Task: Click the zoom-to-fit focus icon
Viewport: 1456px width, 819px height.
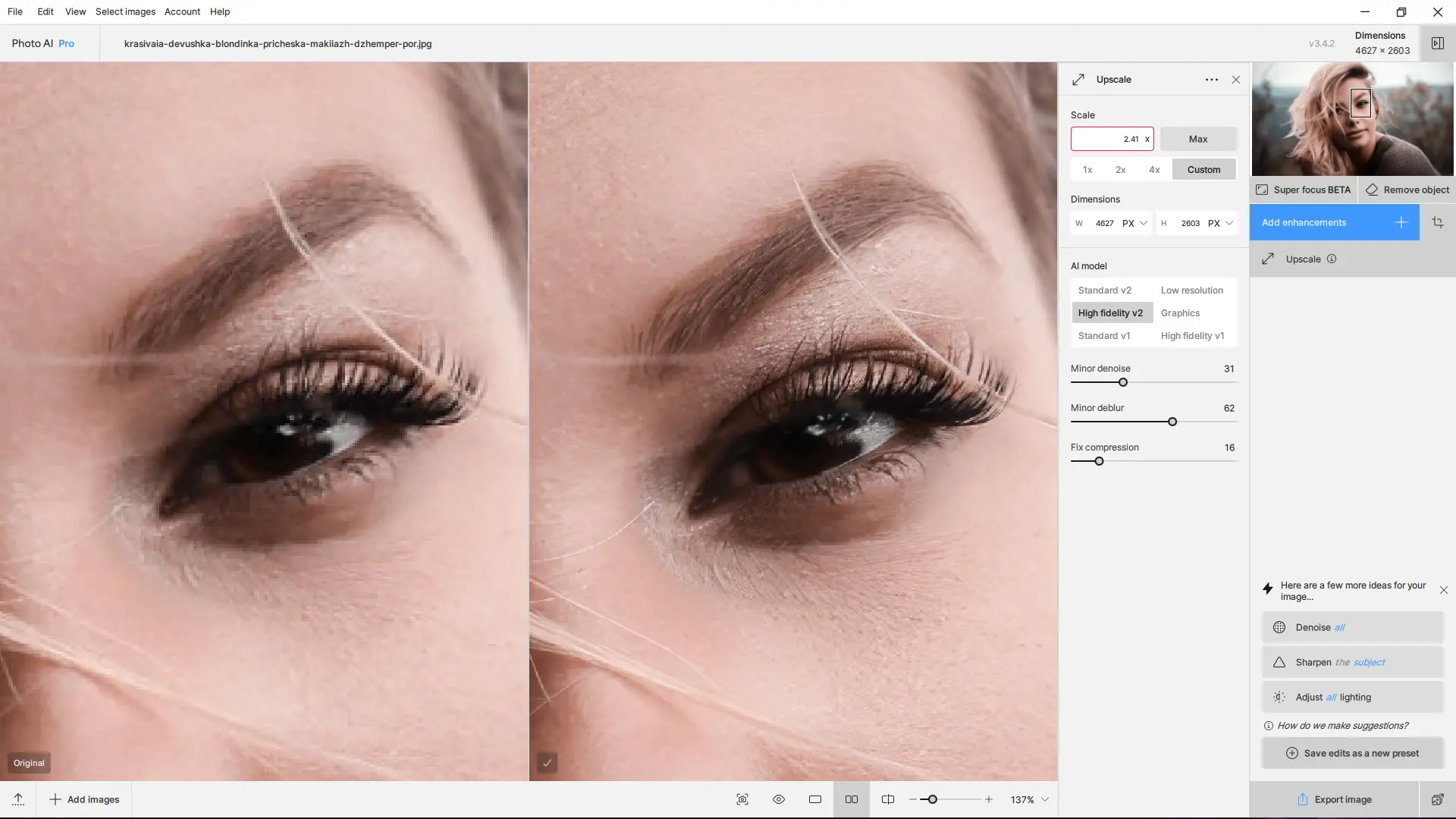Action: [742, 799]
